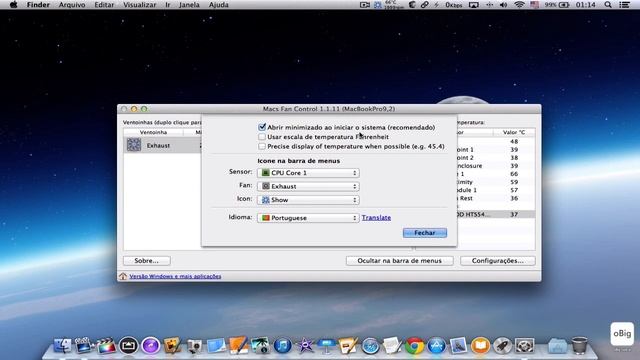Open Finder from the dock

point(62,345)
